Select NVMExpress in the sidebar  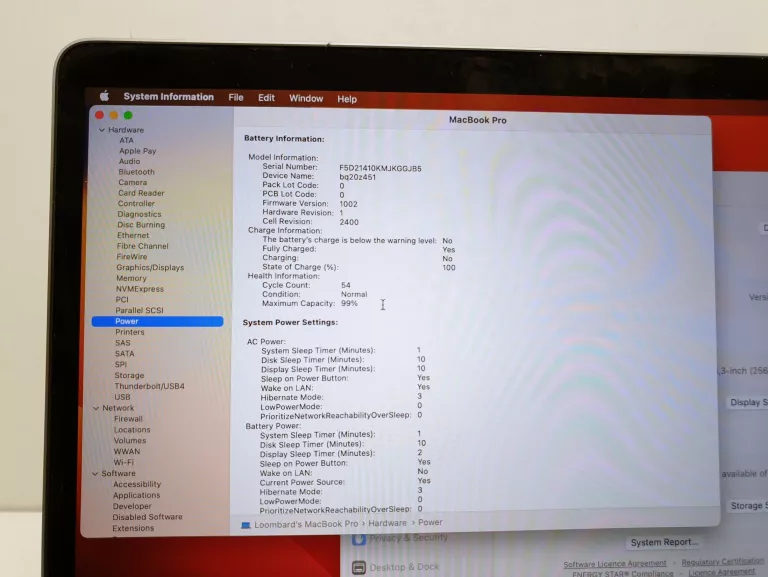coord(140,289)
